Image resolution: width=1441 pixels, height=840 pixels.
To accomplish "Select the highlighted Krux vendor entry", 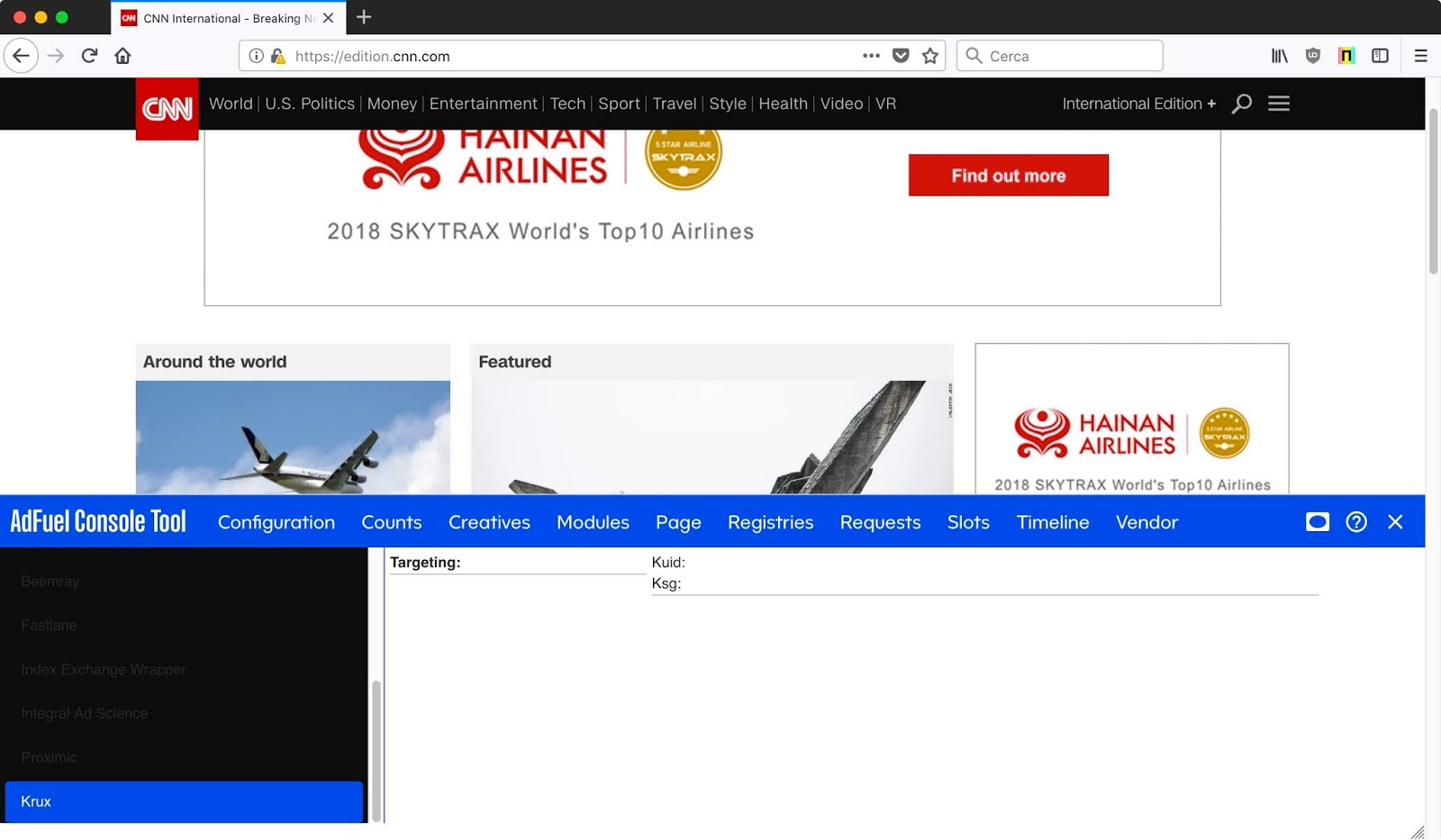I will (x=184, y=801).
